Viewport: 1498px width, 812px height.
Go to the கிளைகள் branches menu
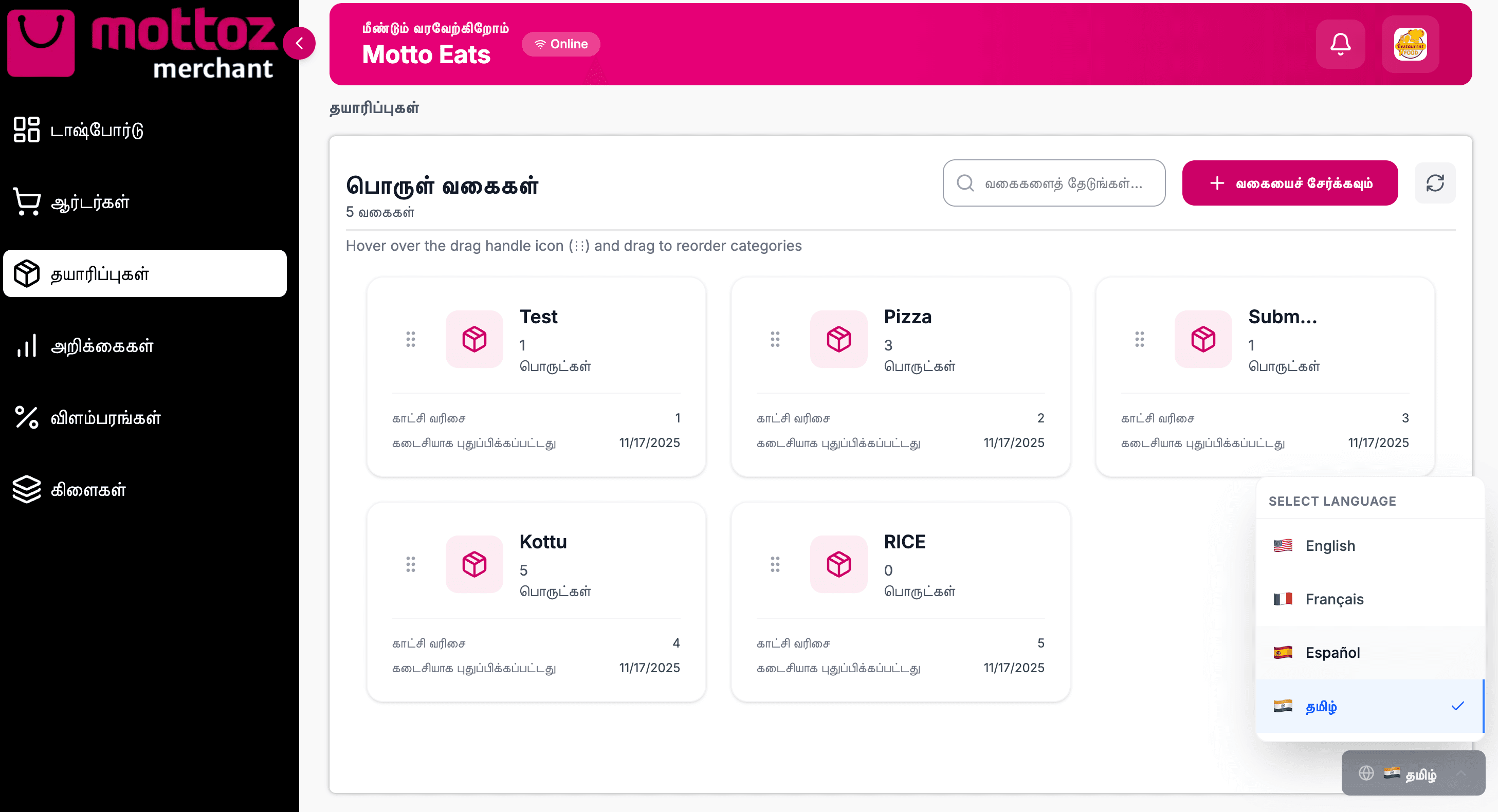(x=145, y=489)
